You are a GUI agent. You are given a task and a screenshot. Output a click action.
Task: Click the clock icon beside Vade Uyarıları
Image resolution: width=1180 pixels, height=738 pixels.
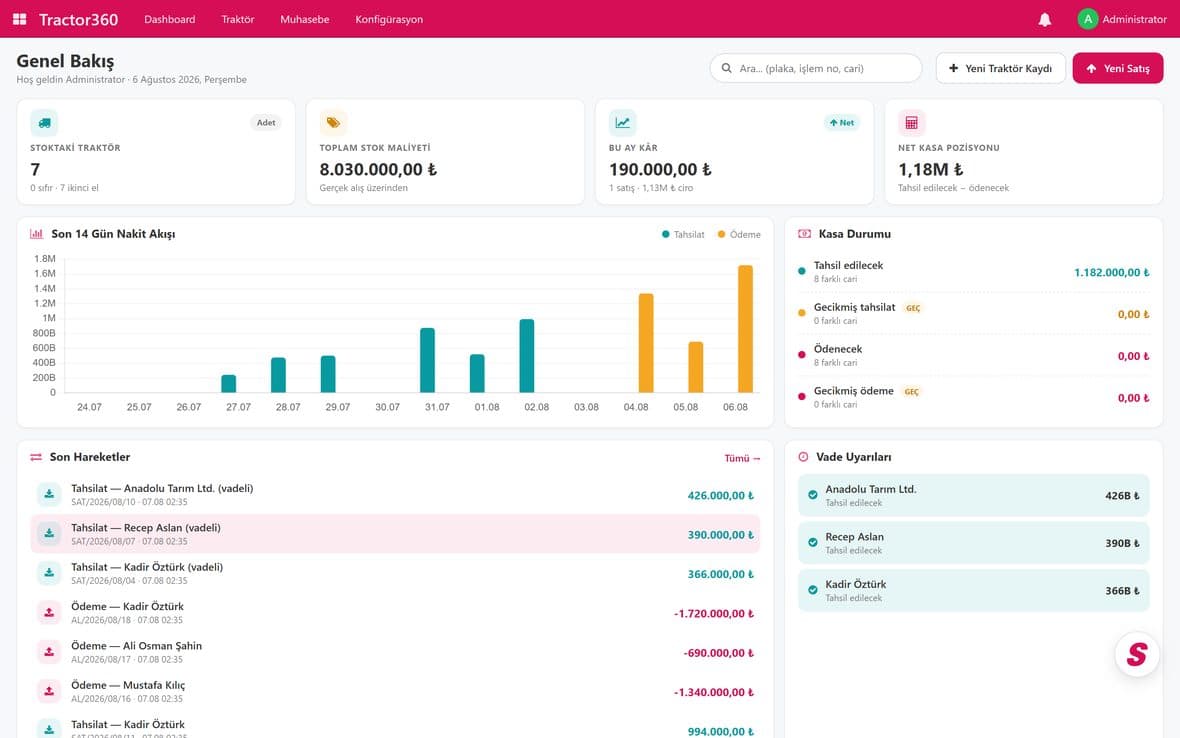803,457
